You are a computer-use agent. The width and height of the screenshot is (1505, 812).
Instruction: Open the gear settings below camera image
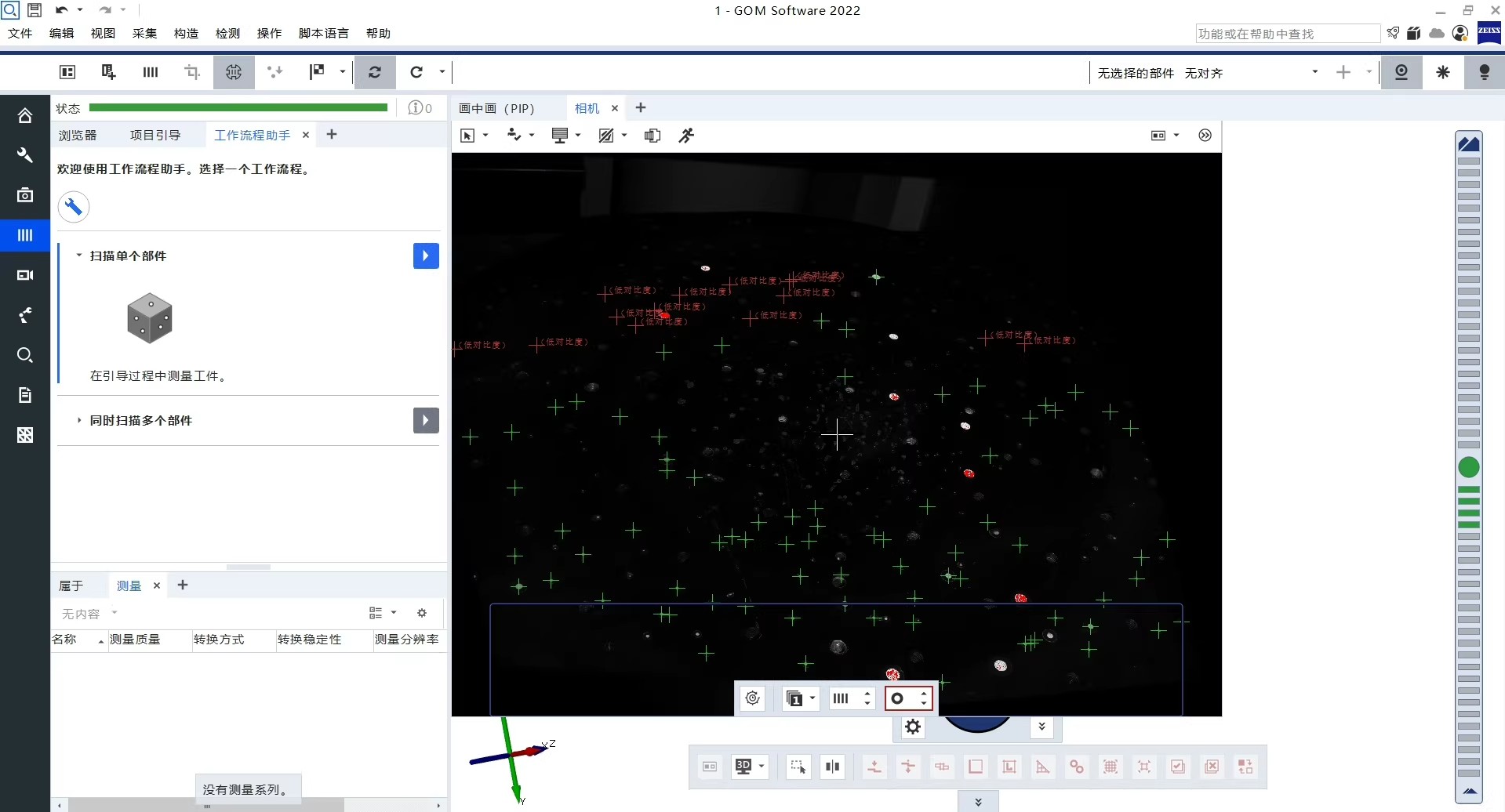[913, 727]
